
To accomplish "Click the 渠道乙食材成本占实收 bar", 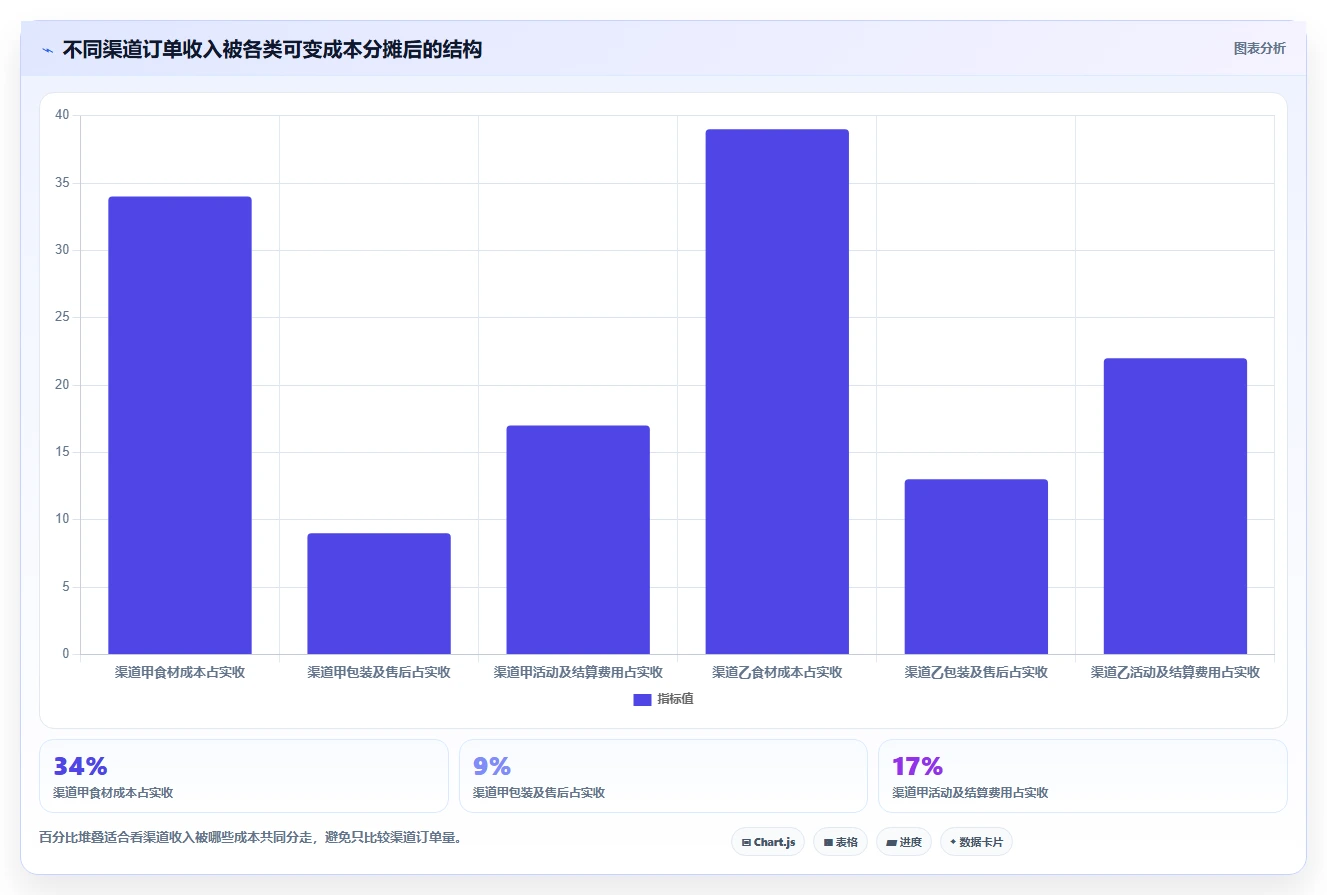I will coord(777,392).
